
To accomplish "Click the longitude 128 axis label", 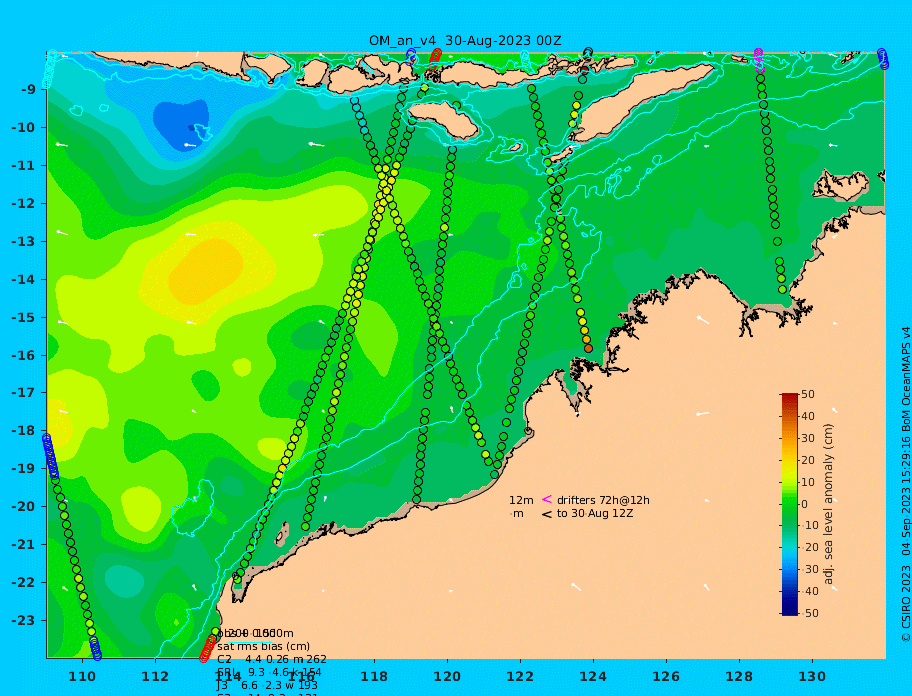I will click(739, 676).
